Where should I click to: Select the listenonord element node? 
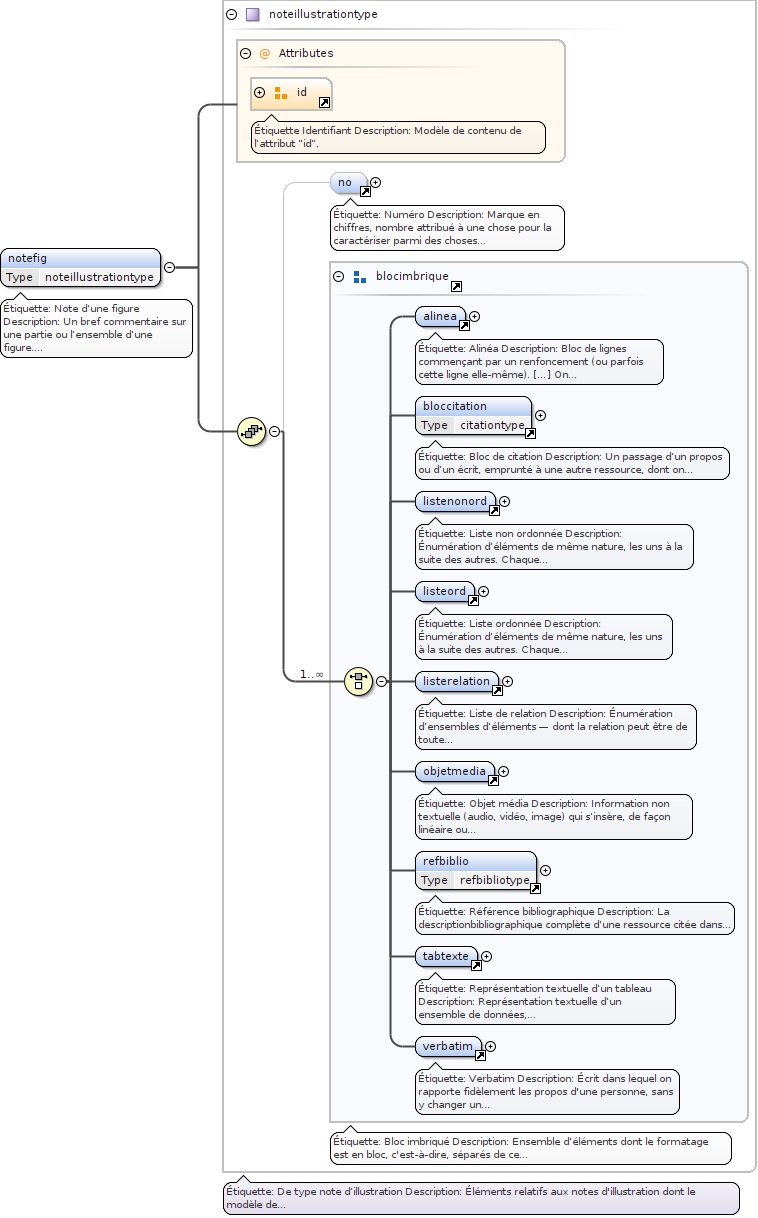(454, 500)
